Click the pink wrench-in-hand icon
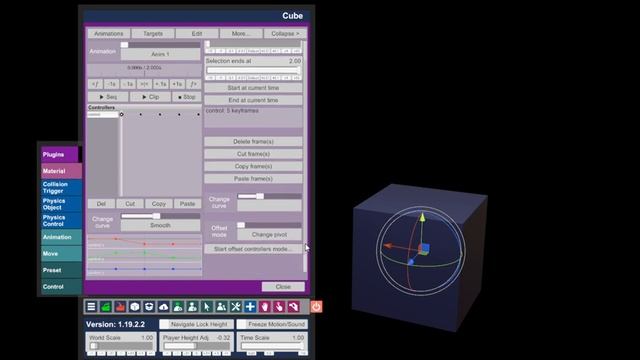The image size is (640, 360). click(x=293, y=307)
